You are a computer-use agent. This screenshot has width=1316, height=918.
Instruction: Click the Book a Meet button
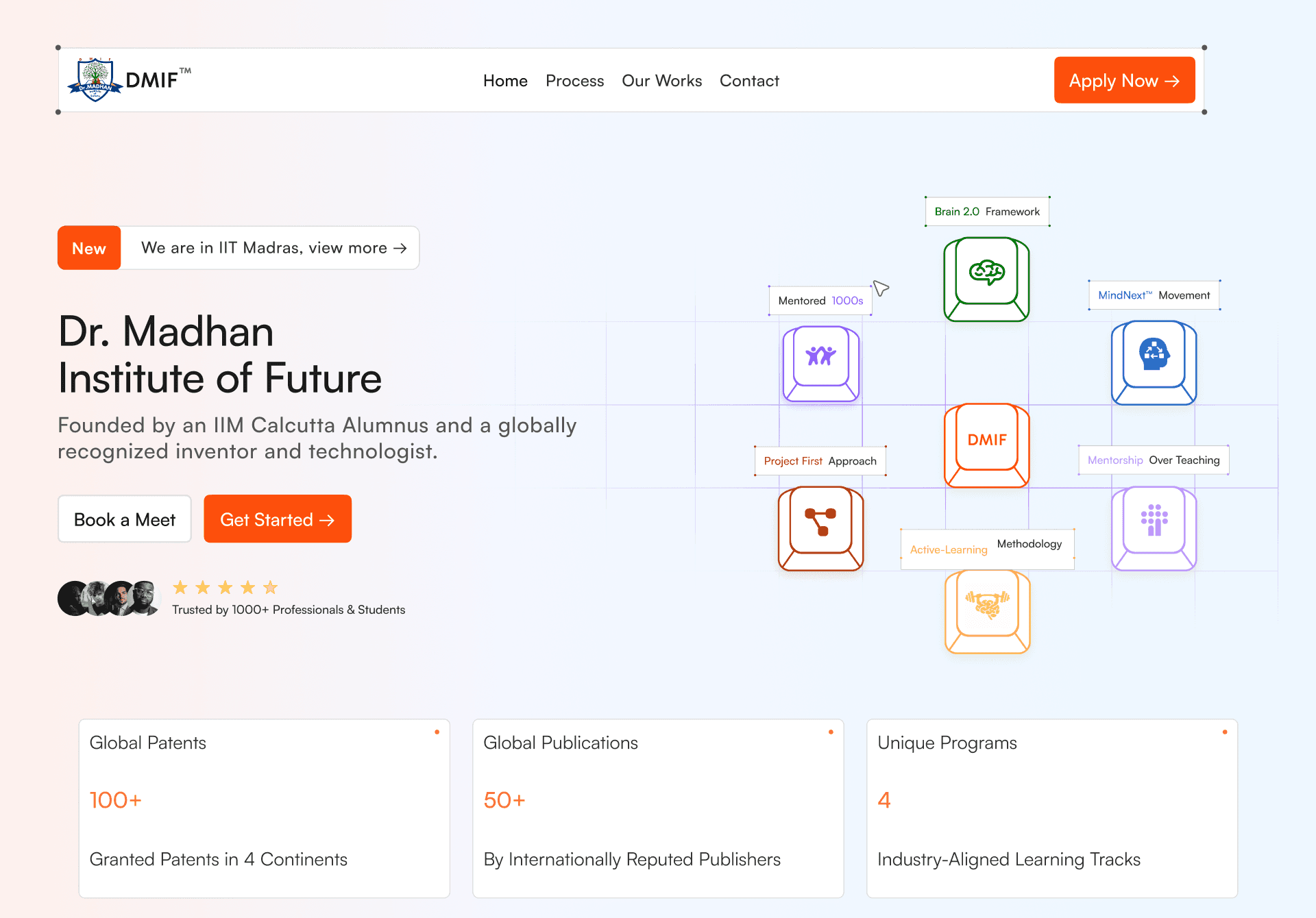coord(125,519)
